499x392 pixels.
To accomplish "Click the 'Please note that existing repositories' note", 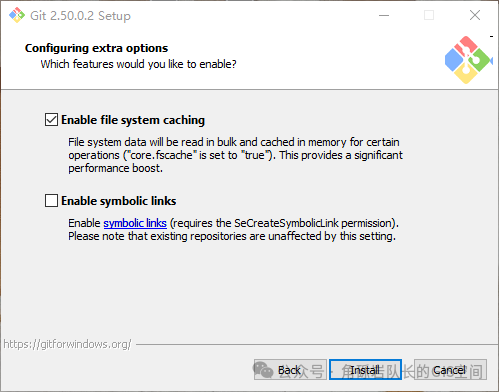I will [232, 236].
